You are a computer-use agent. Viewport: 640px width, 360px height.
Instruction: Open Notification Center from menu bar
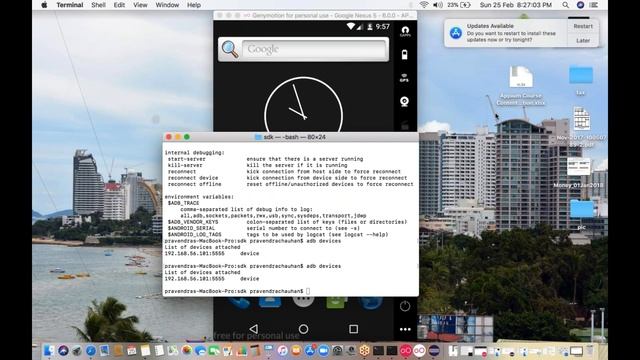(x=594, y=5)
